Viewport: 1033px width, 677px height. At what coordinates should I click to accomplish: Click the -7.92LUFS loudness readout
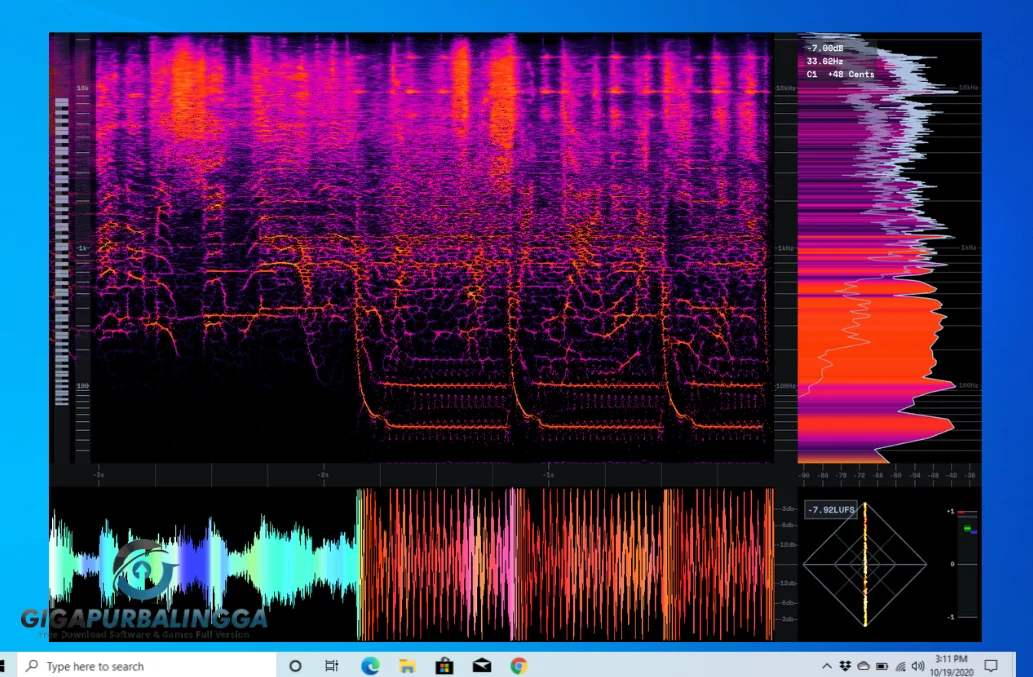click(831, 510)
